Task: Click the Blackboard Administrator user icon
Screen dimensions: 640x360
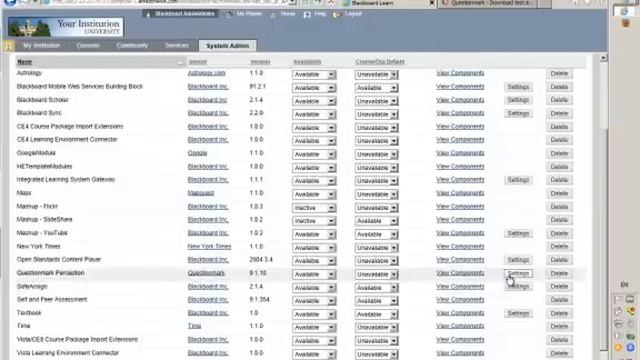Action: [x=148, y=14]
